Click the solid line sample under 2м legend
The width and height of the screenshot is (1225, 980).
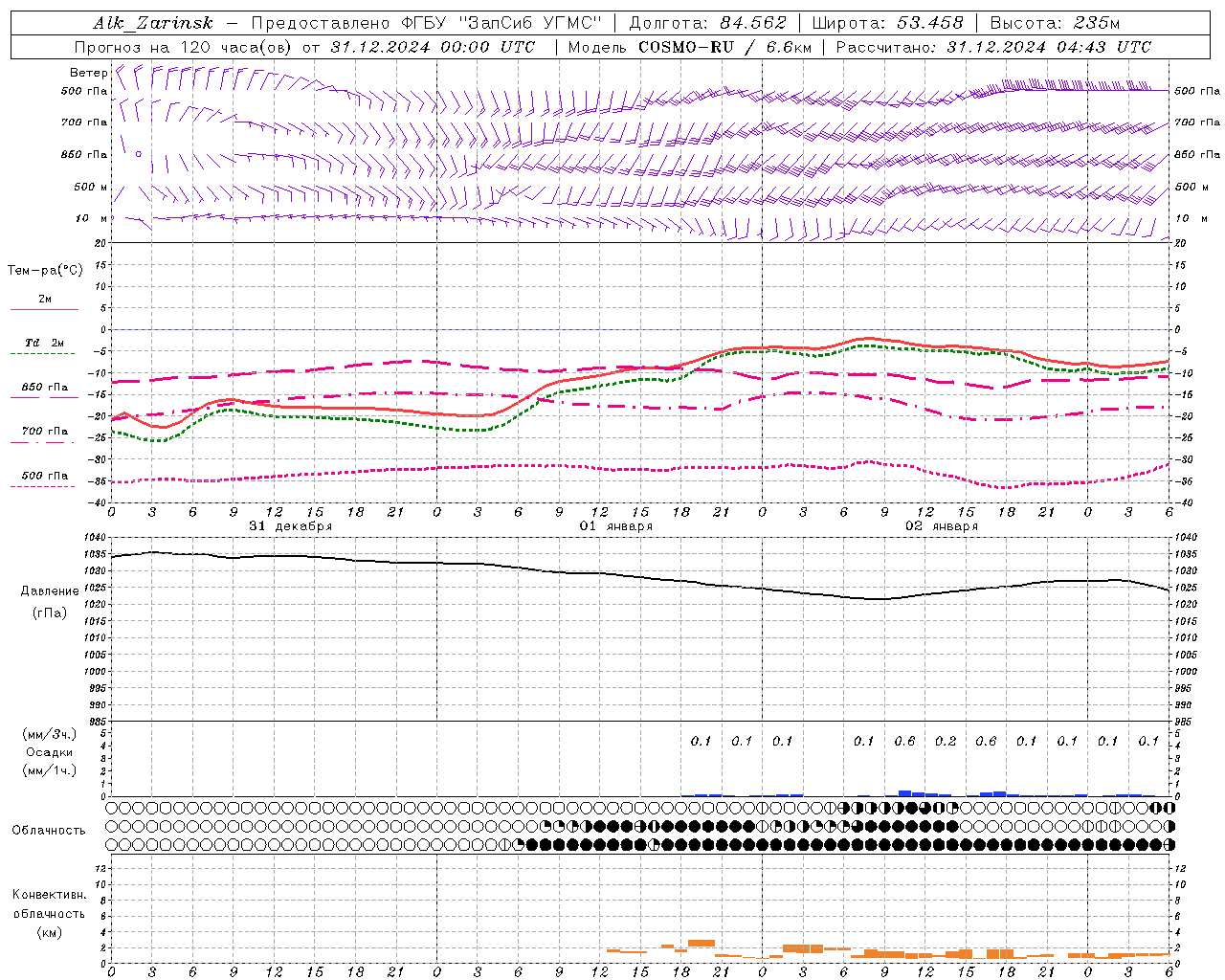(x=44, y=310)
